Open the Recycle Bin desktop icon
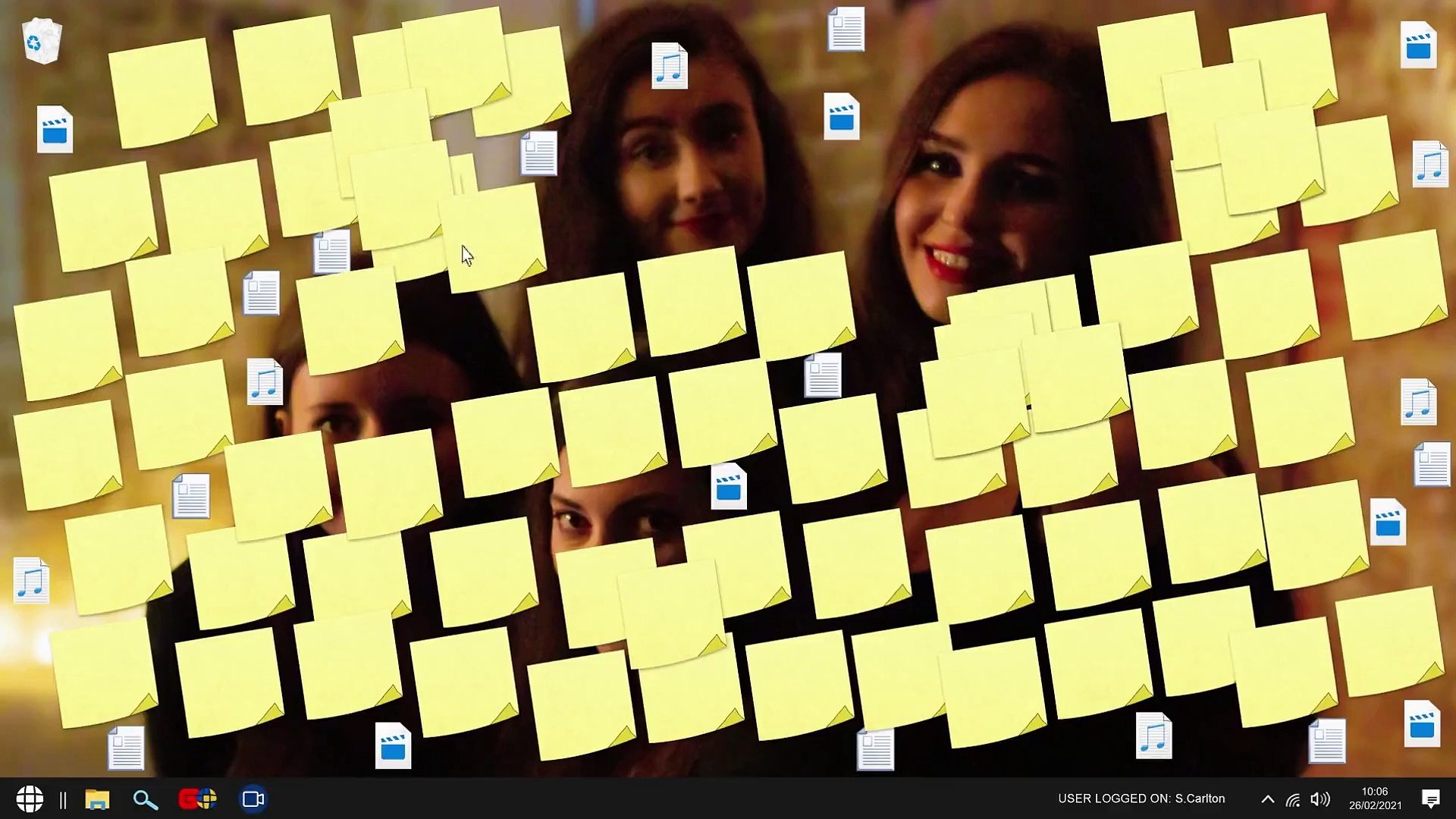This screenshot has width=1456, height=819. (x=42, y=41)
